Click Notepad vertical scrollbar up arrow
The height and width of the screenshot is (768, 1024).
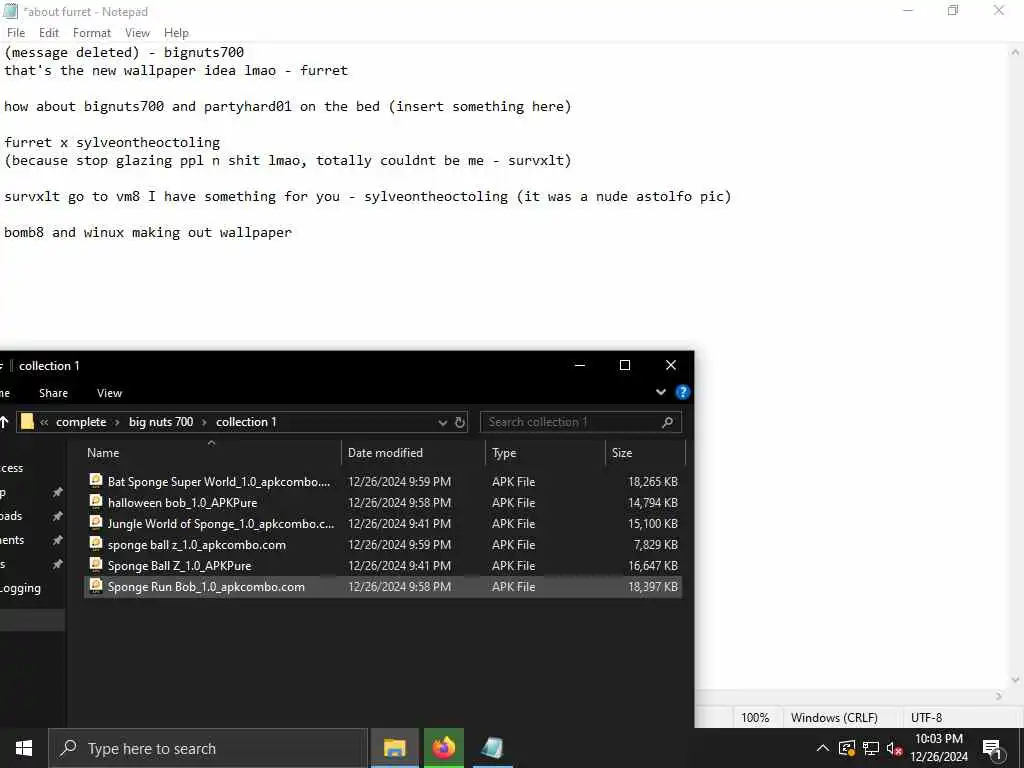pyautogui.click(x=1016, y=52)
